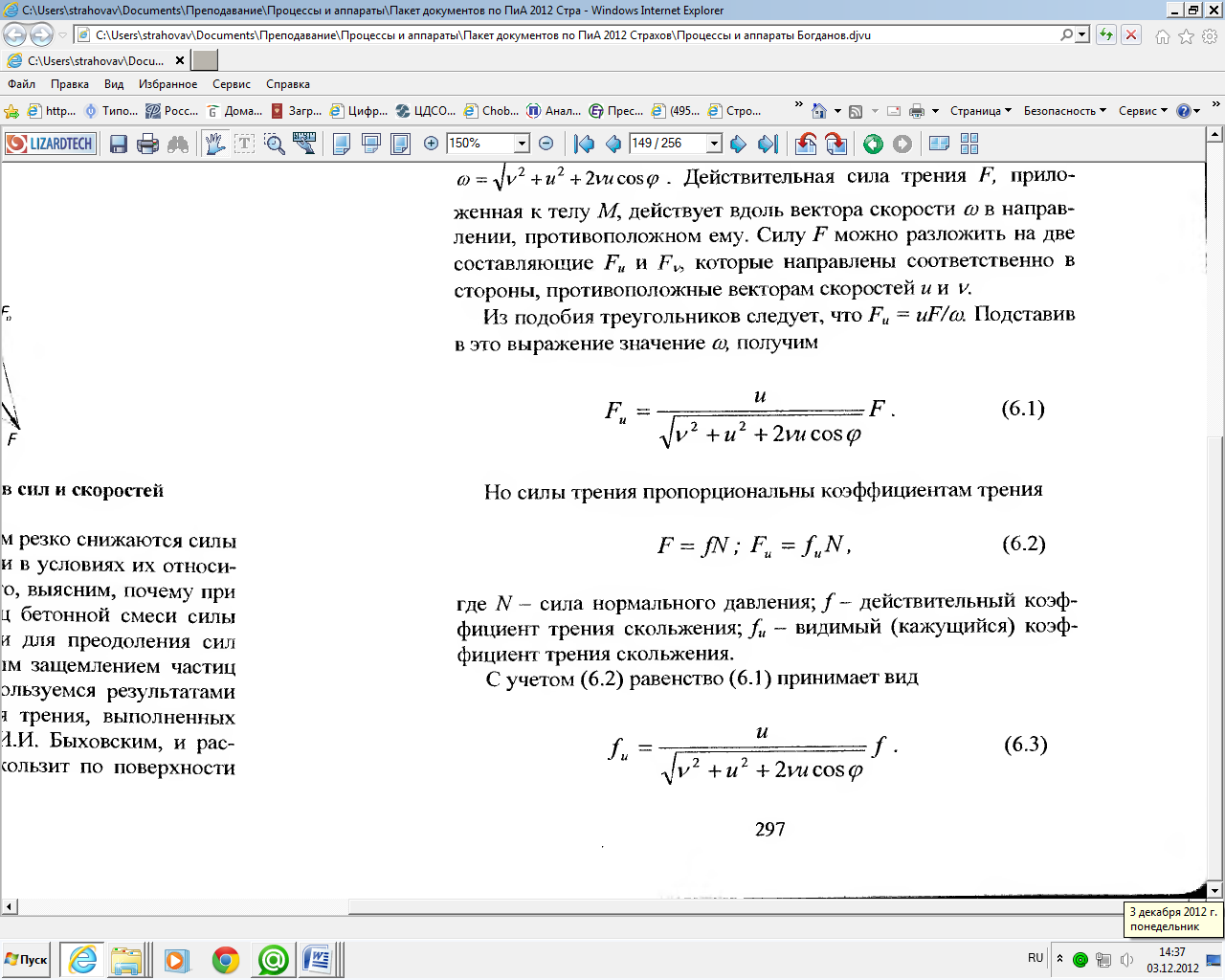Choose the text selection tool
The width and height of the screenshot is (1225, 980).
click(x=244, y=144)
